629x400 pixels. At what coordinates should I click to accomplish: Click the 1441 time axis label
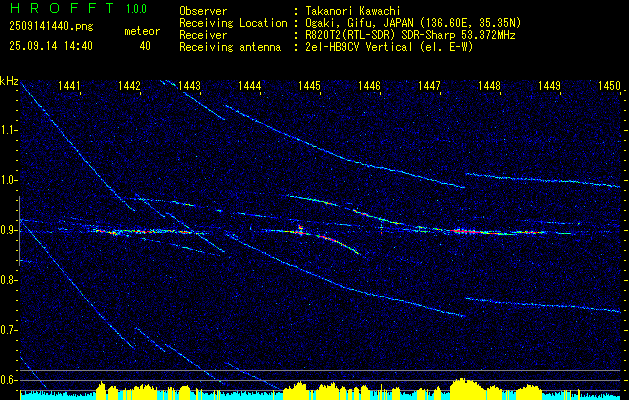(69, 85)
